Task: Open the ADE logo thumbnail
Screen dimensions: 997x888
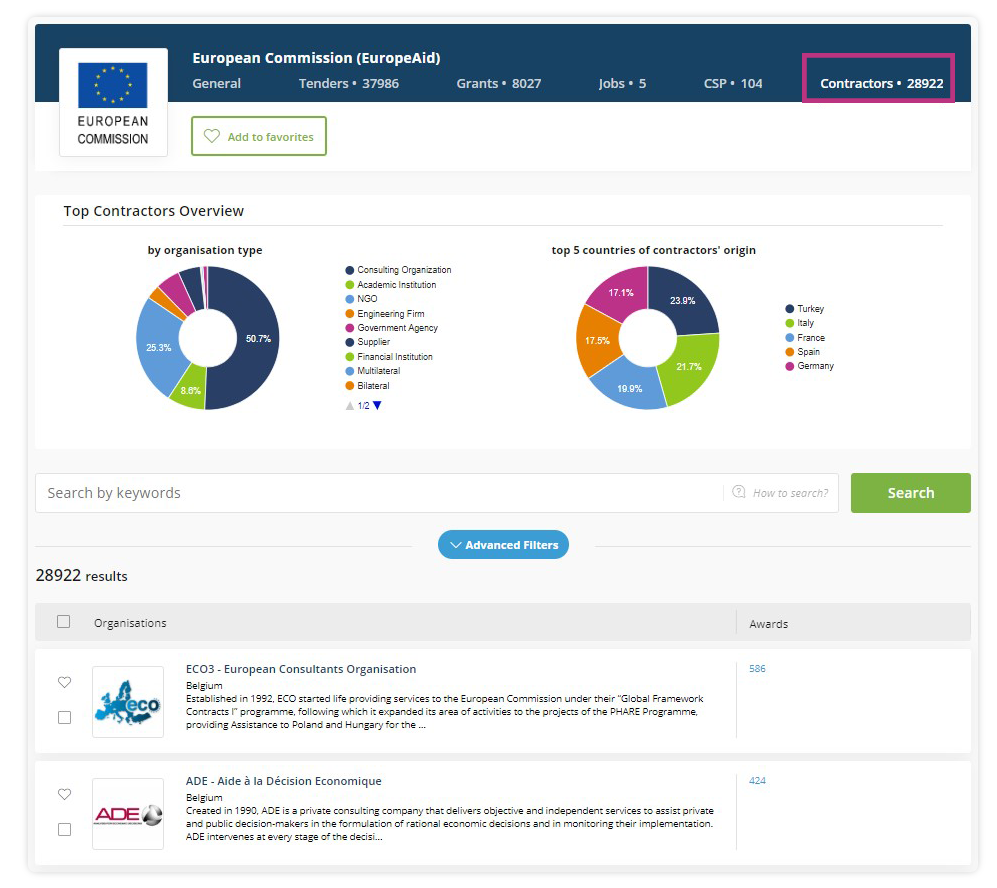Action: (x=128, y=814)
